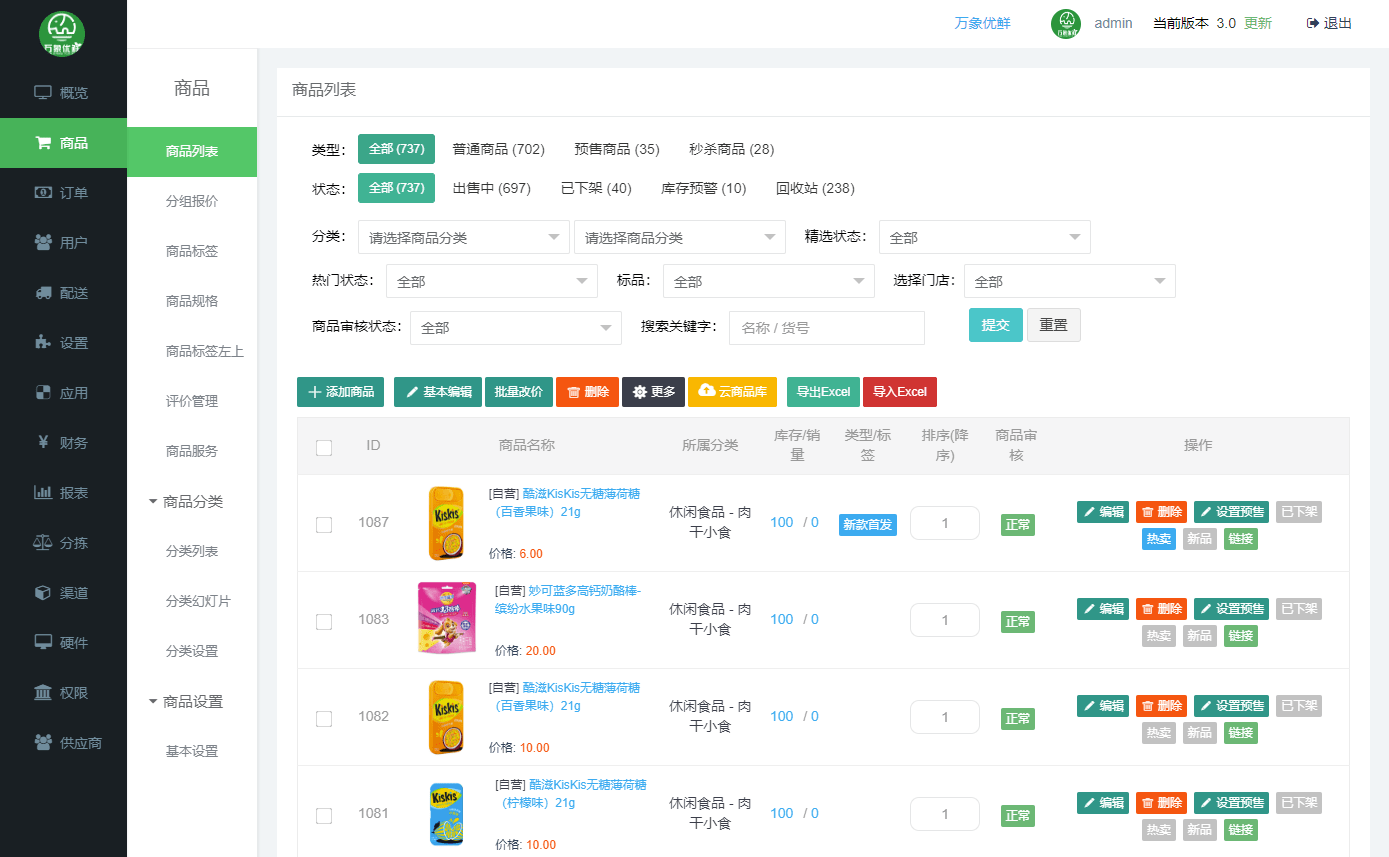Open 商品标签 in the product submenu
The width and height of the screenshot is (1389, 857).
pos(192,251)
